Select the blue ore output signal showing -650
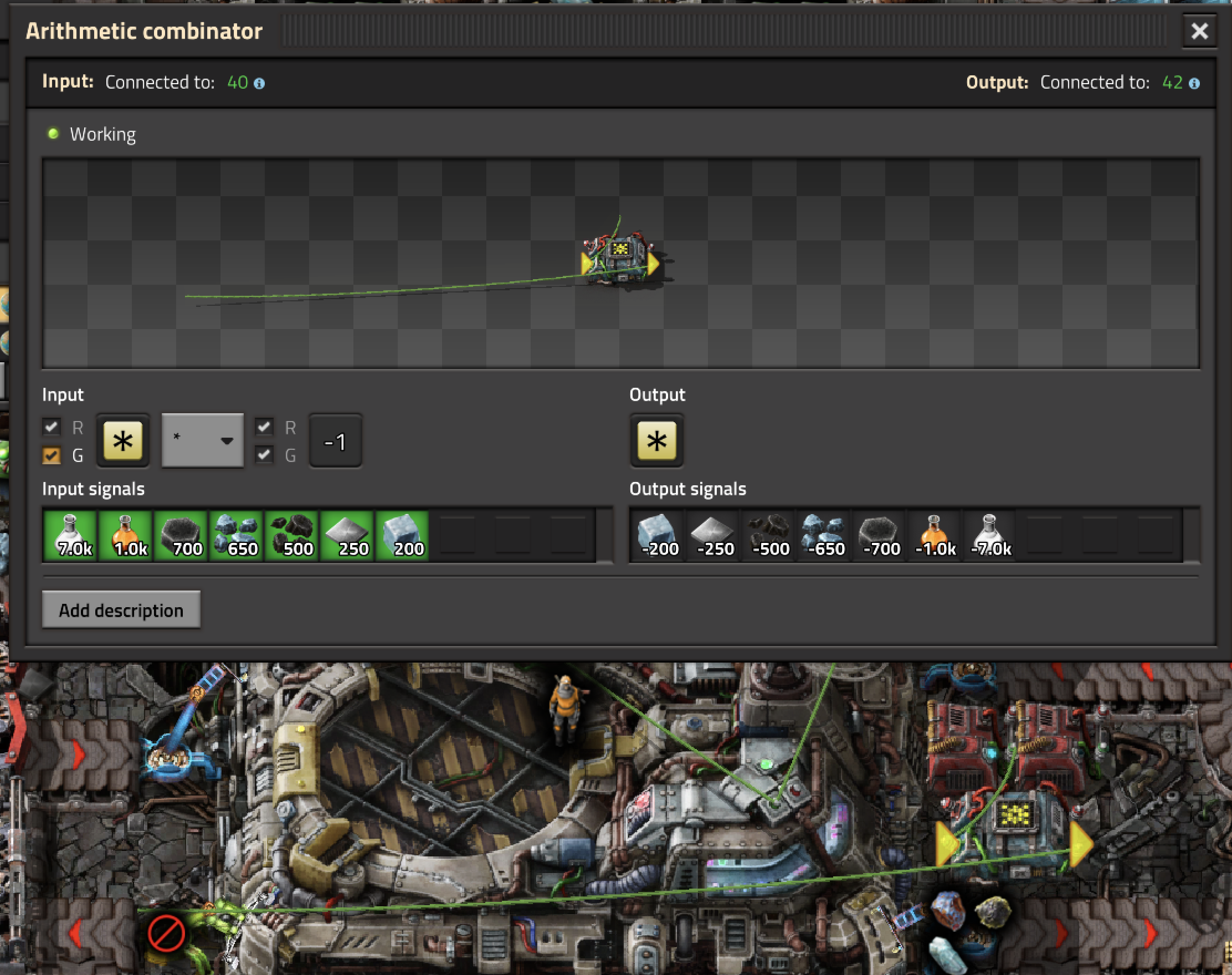 pos(824,536)
